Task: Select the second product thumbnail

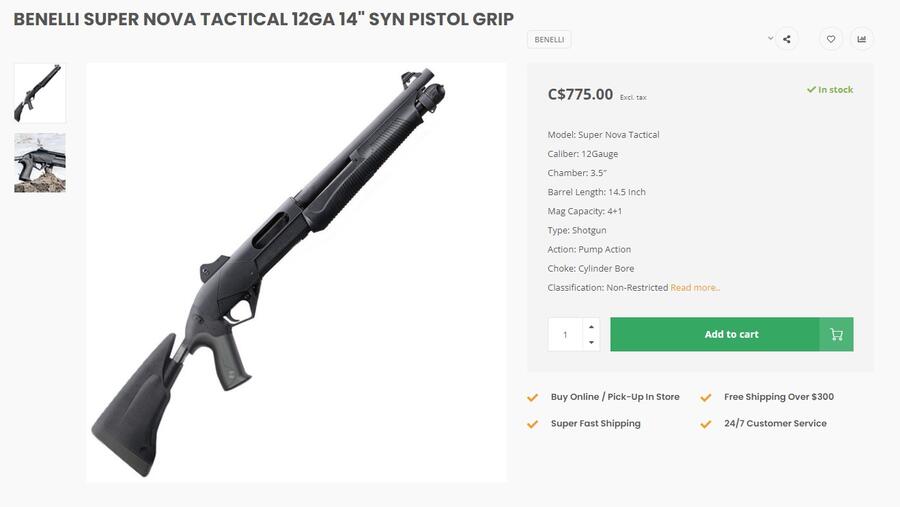Action: click(40, 162)
